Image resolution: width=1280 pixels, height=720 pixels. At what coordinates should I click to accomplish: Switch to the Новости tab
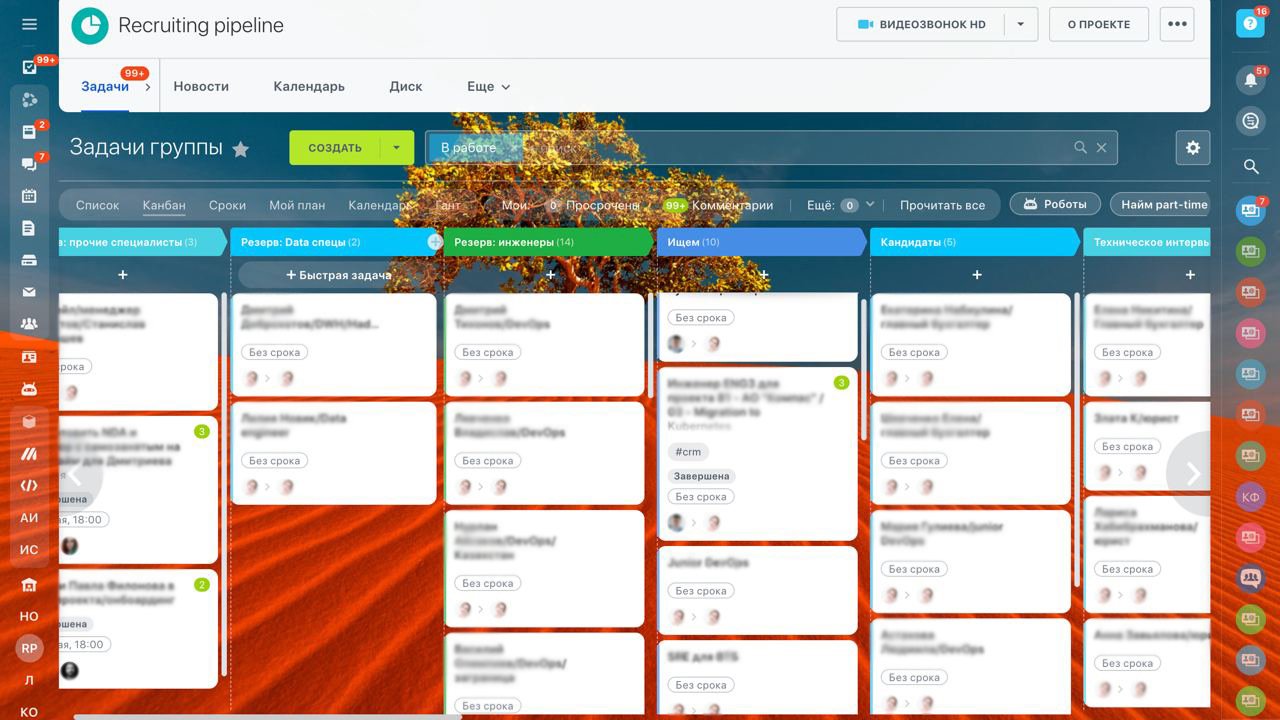tap(201, 87)
